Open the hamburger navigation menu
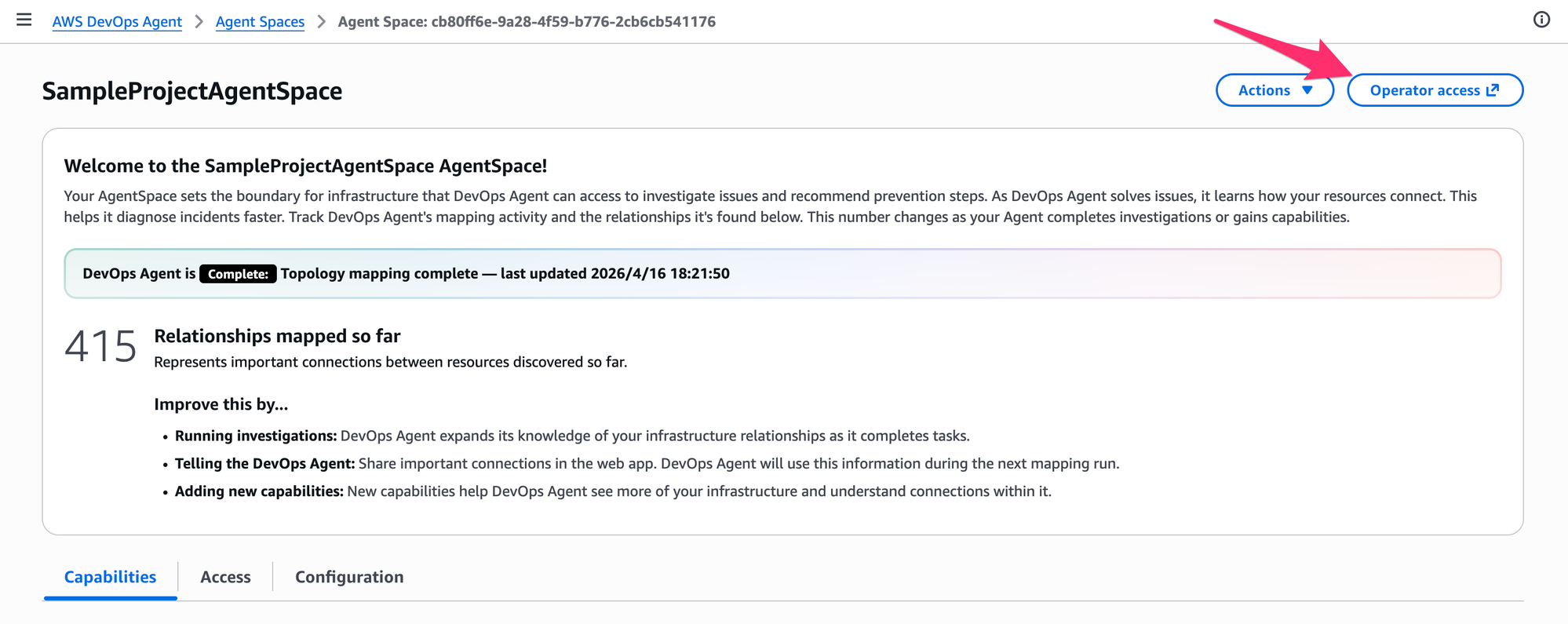The height and width of the screenshot is (624, 1568). pos(24,20)
